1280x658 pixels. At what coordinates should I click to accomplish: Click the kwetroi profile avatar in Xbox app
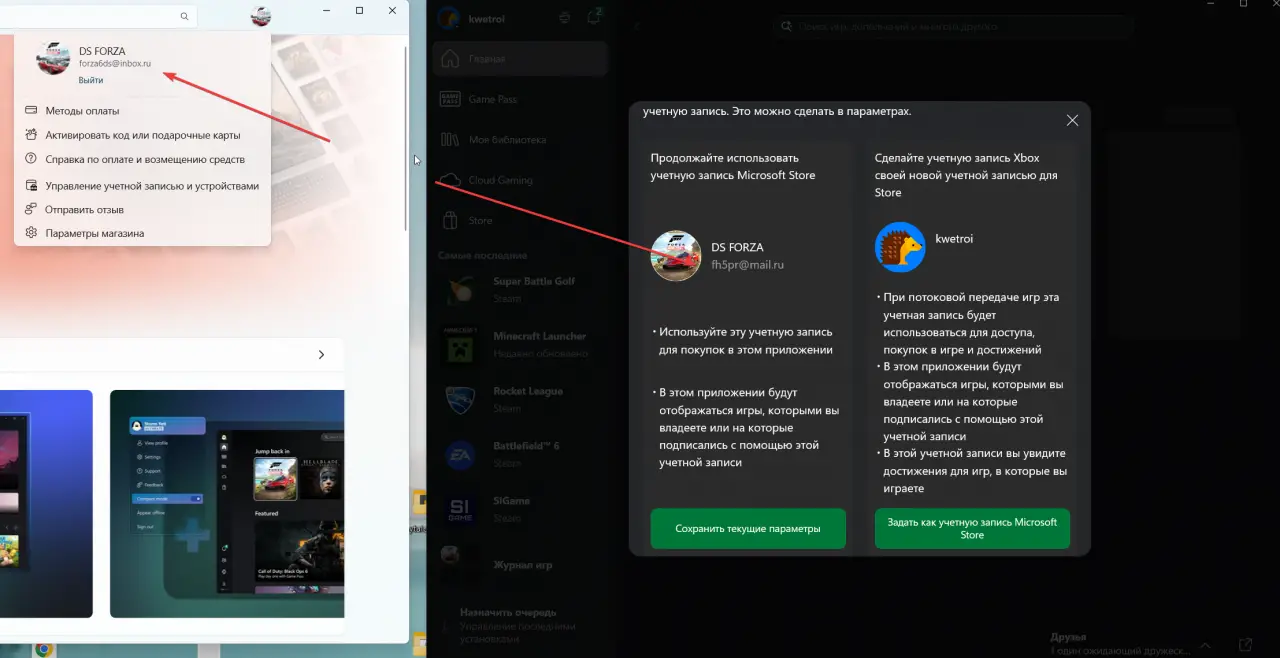pos(448,17)
